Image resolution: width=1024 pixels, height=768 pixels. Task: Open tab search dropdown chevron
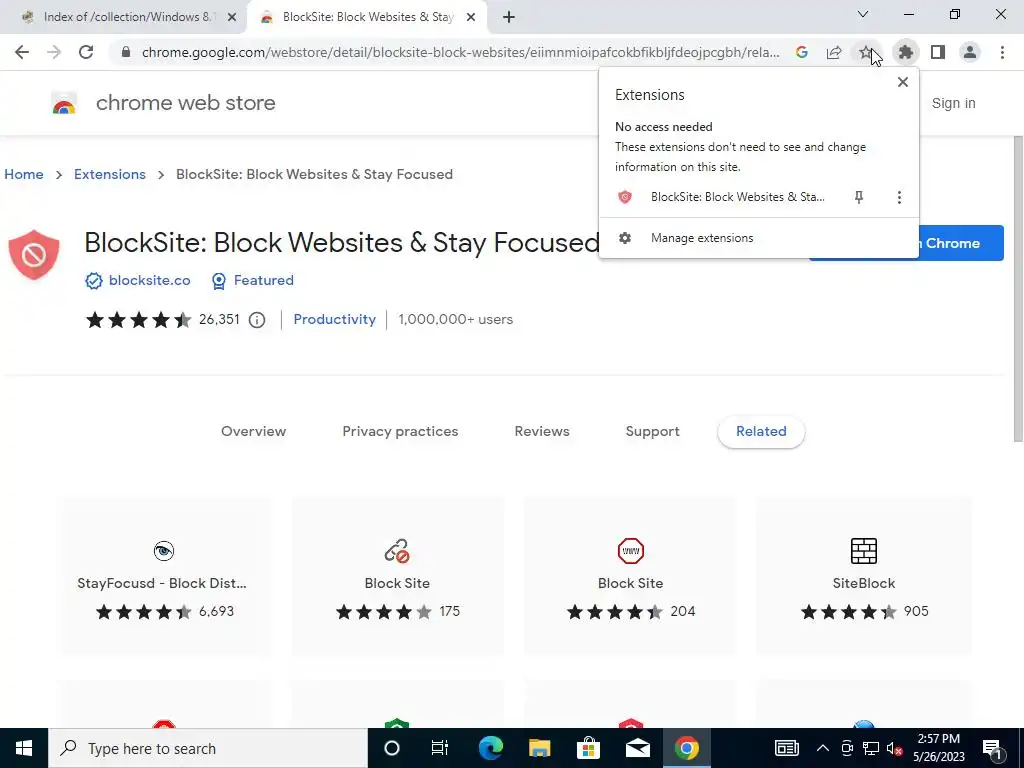[x=863, y=14]
